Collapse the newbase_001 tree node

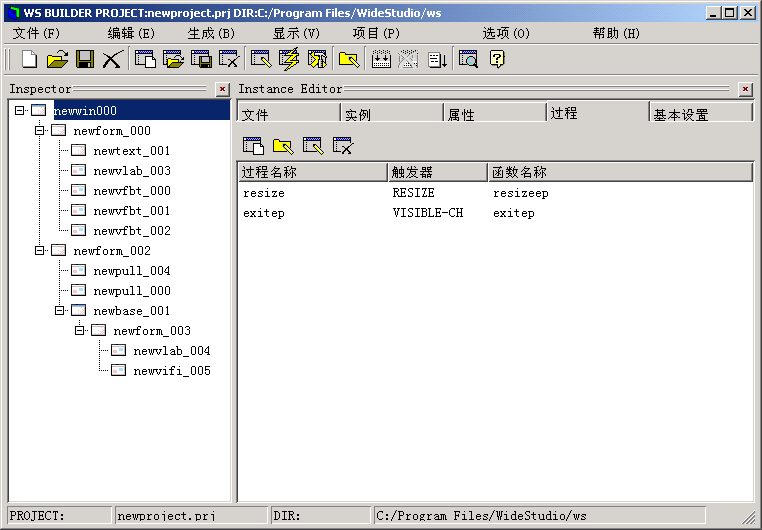click(59, 310)
